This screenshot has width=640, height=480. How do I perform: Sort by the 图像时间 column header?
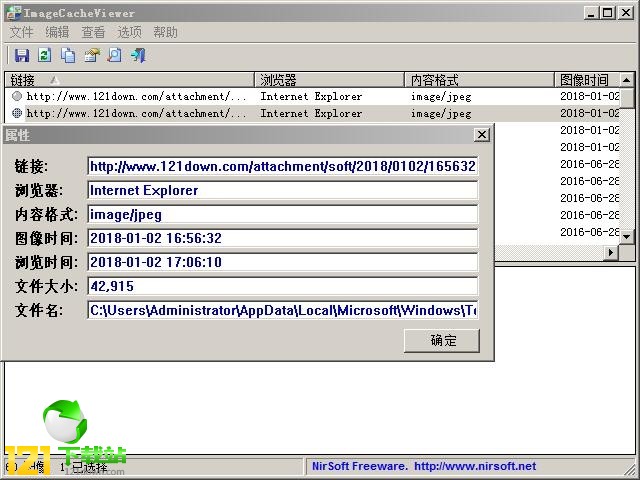coord(587,80)
